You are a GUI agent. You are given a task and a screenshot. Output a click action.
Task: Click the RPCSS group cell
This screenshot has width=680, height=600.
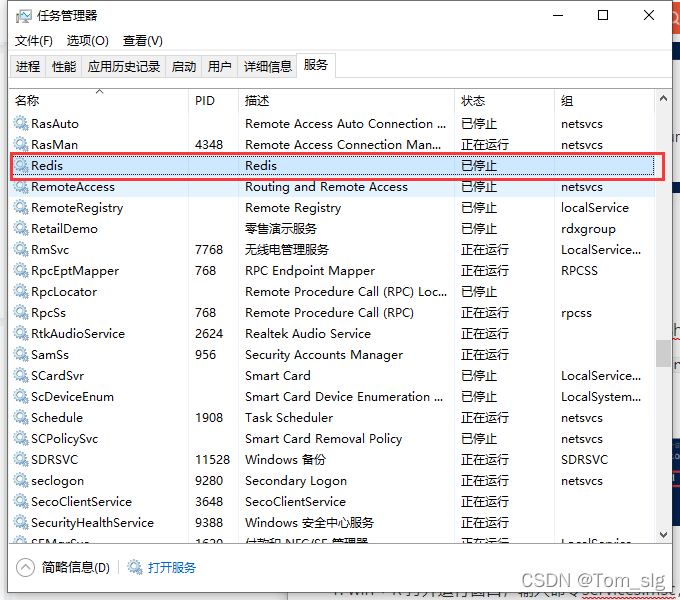[579, 271]
